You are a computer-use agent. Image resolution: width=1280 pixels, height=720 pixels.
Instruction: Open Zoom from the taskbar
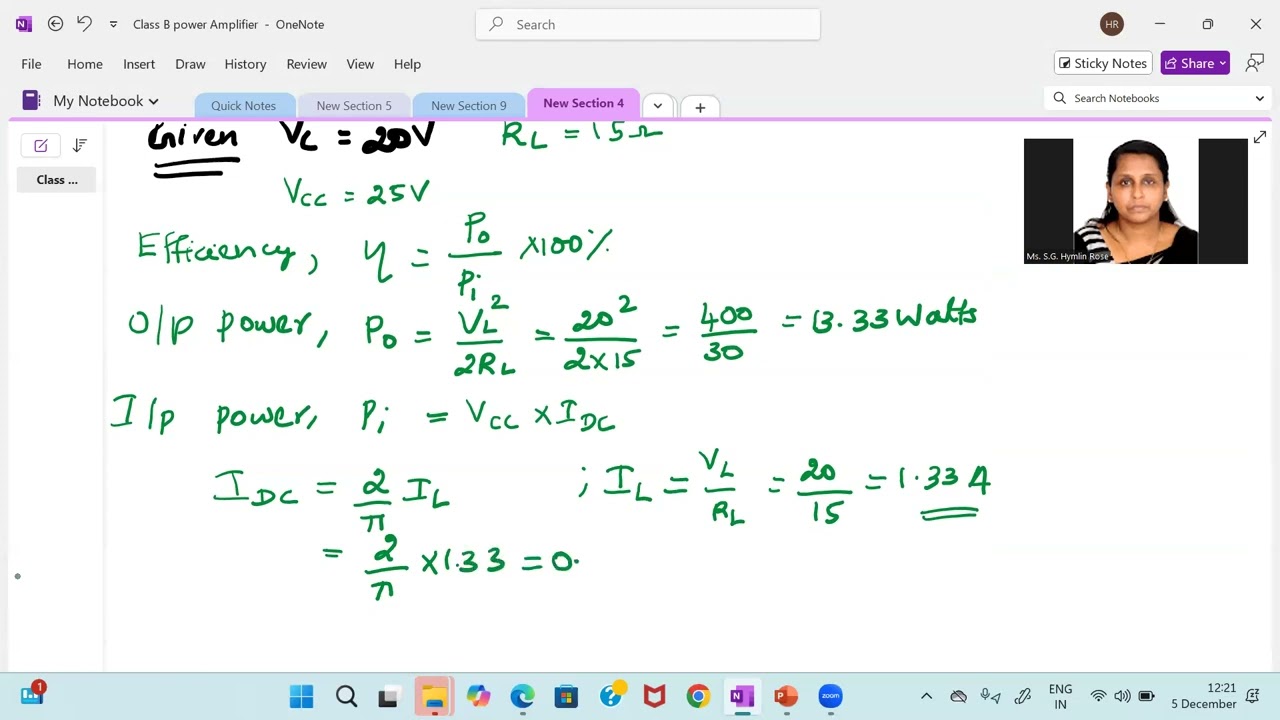[x=830, y=696]
